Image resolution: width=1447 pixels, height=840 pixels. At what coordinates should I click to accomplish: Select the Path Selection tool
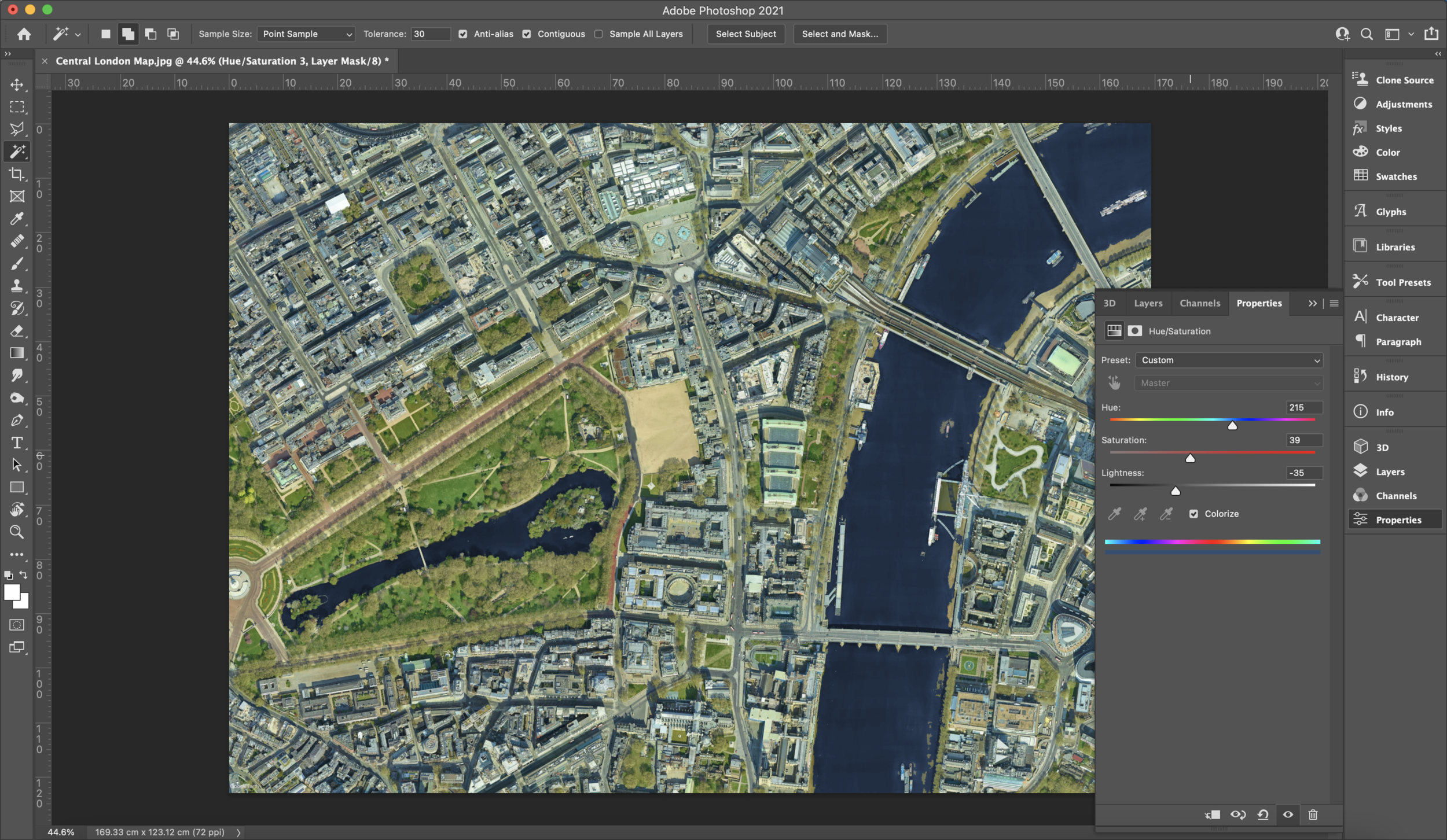click(x=17, y=465)
